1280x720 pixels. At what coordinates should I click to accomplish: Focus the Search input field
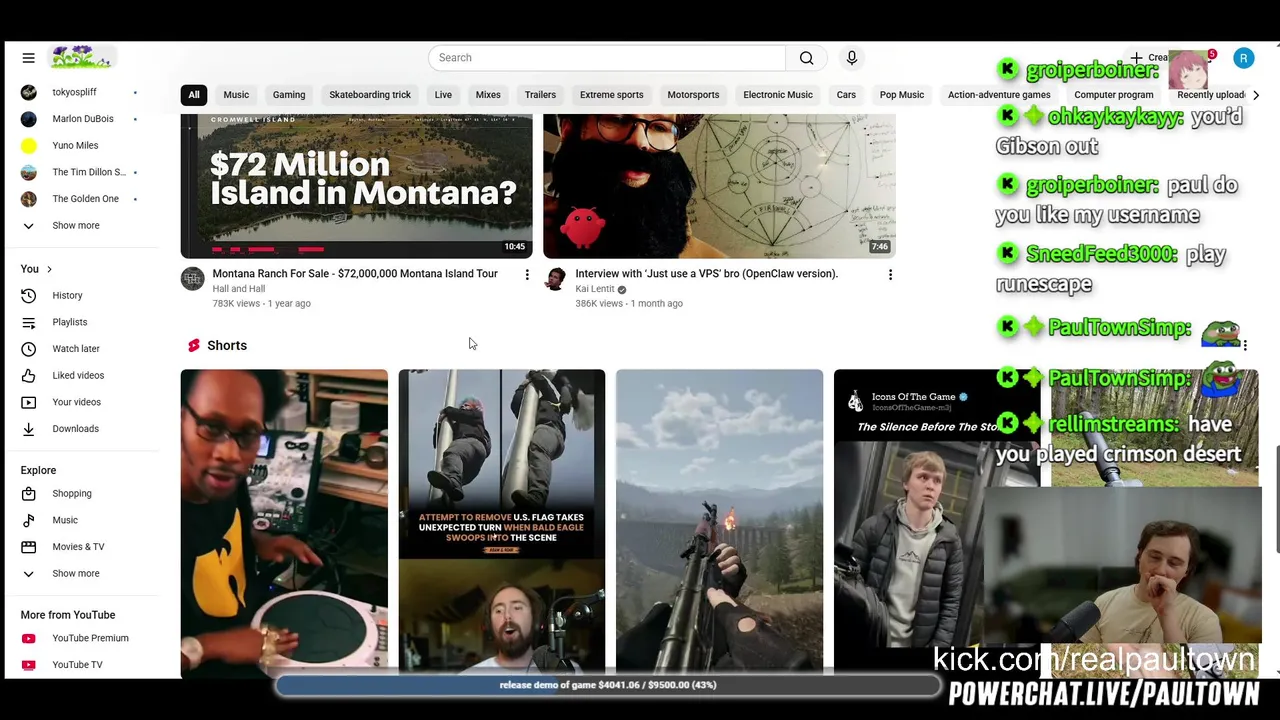click(x=607, y=58)
